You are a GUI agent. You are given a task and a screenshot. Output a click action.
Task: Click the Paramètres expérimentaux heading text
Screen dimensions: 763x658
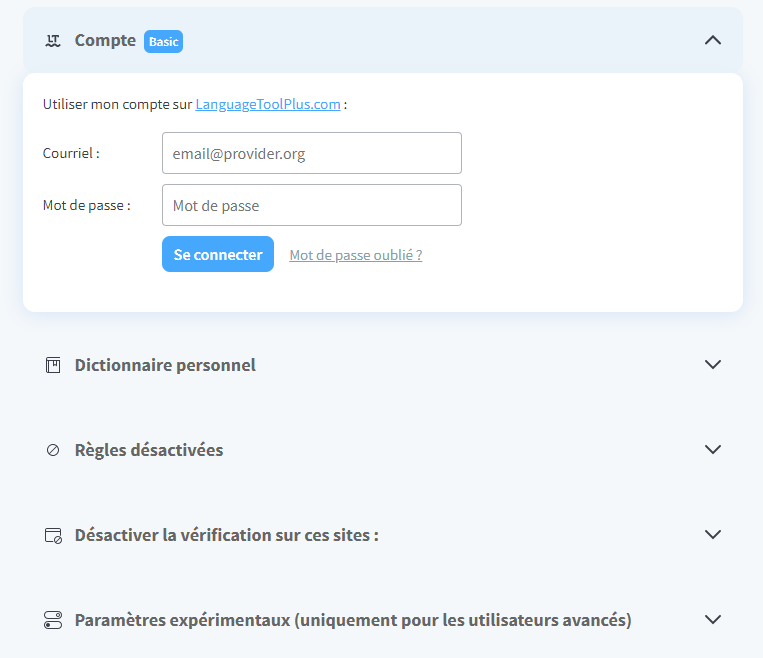click(353, 620)
